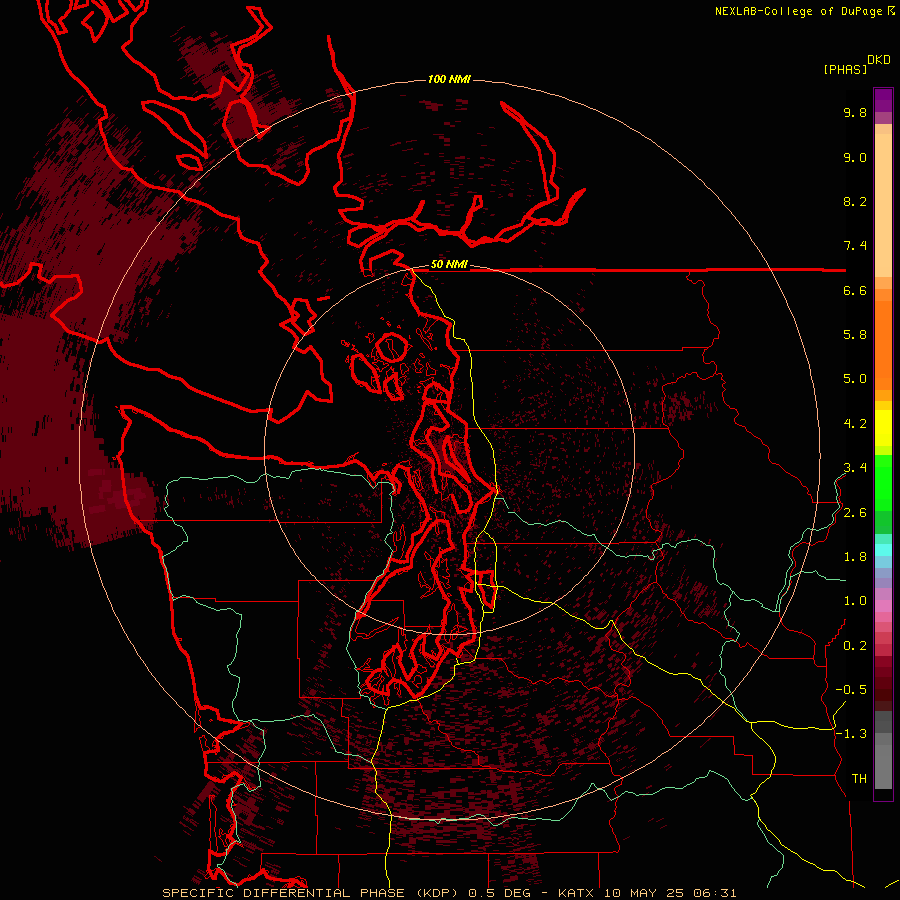Click the 6.6 legend label
This screenshot has height=900, width=900.
coord(855,290)
